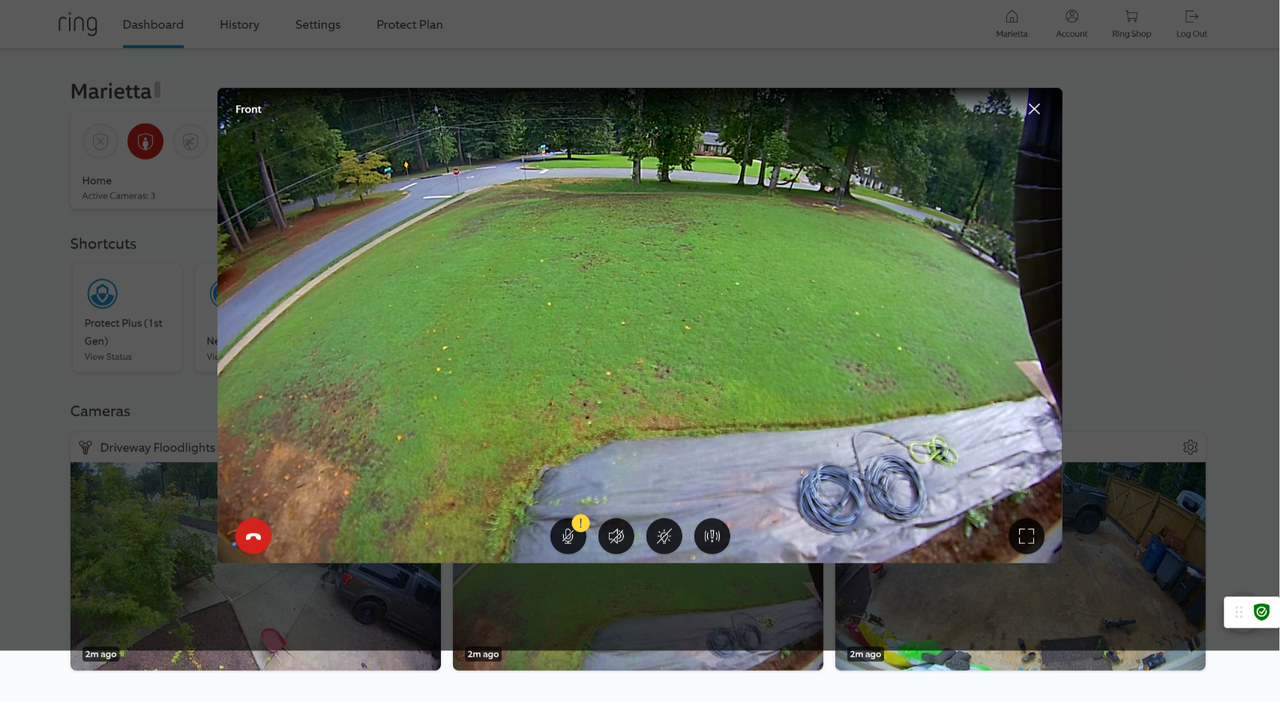Go to the Protect Plan tab
Viewport: 1280px width, 703px height.
[x=409, y=24]
